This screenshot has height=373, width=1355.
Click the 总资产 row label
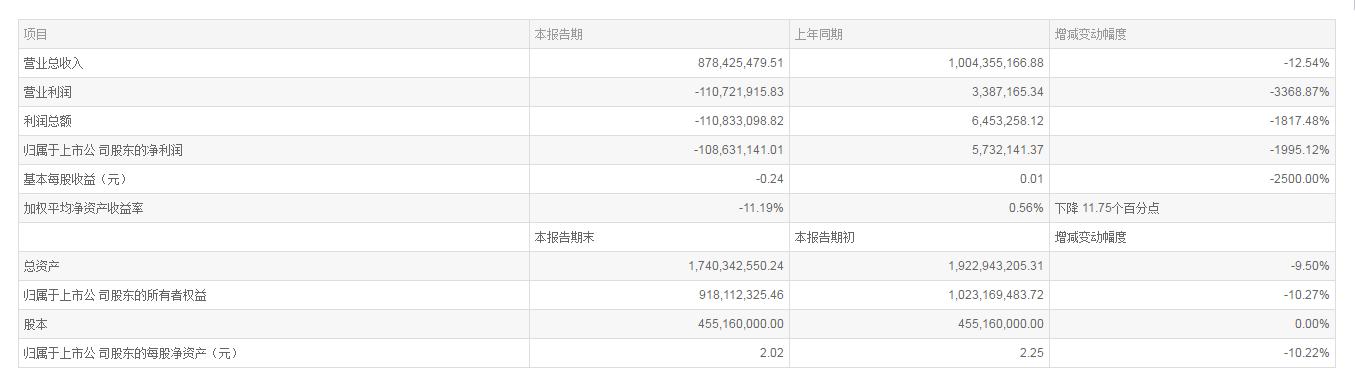[x=42, y=266]
